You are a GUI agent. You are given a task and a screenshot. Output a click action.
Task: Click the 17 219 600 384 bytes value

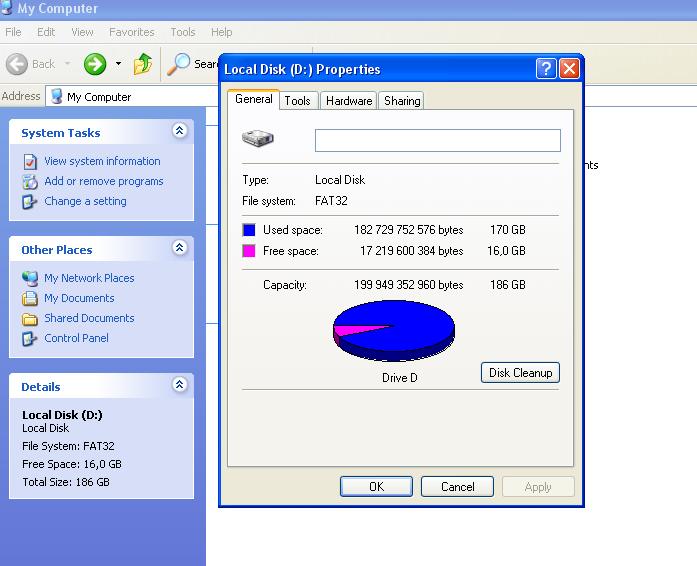412,251
